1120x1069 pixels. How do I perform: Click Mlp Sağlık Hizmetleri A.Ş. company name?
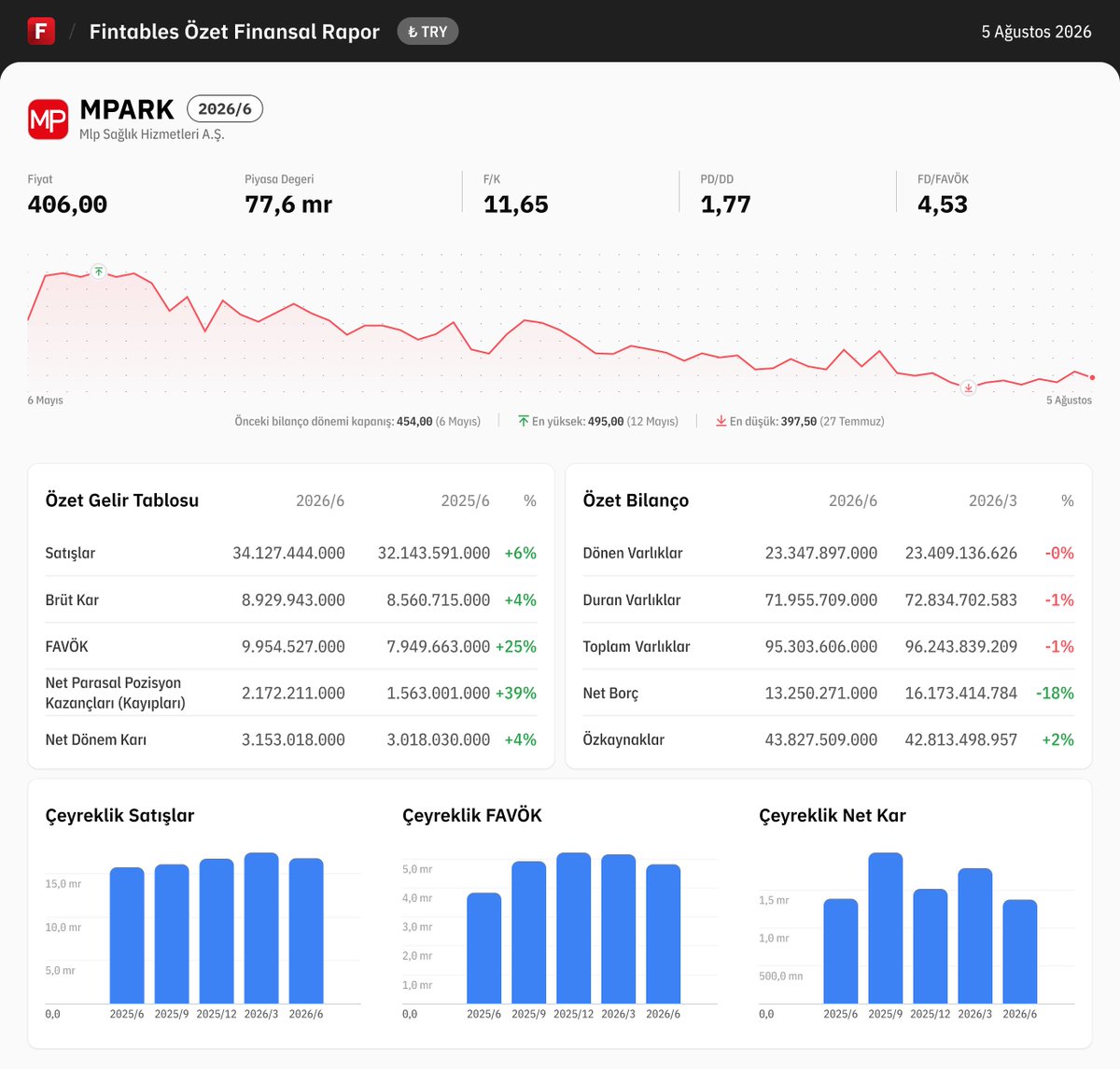point(152,134)
